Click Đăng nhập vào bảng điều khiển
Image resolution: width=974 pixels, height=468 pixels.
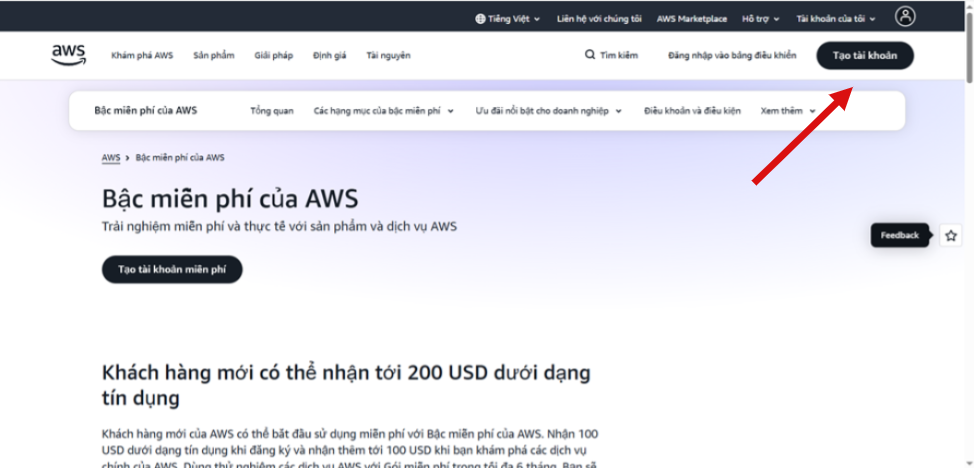tap(732, 55)
